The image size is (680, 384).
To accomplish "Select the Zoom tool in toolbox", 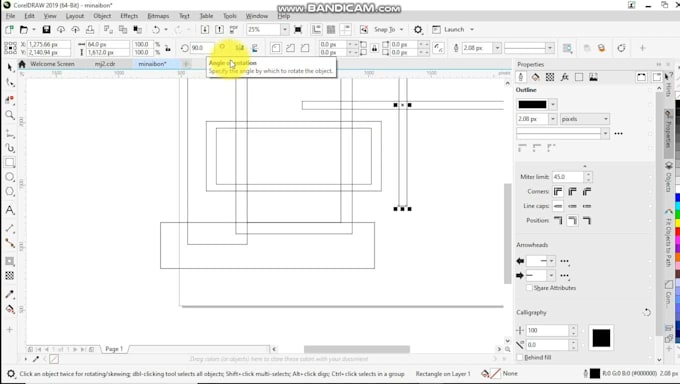I will [x=10, y=115].
